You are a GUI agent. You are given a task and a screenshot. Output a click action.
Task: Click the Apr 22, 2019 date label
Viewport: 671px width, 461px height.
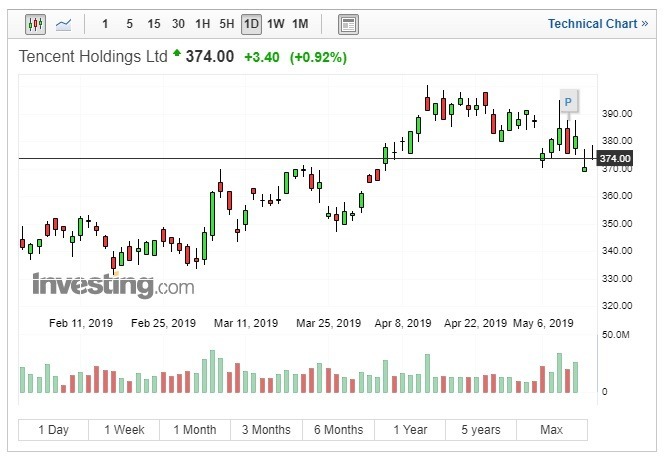pyautogui.click(x=475, y=323)
